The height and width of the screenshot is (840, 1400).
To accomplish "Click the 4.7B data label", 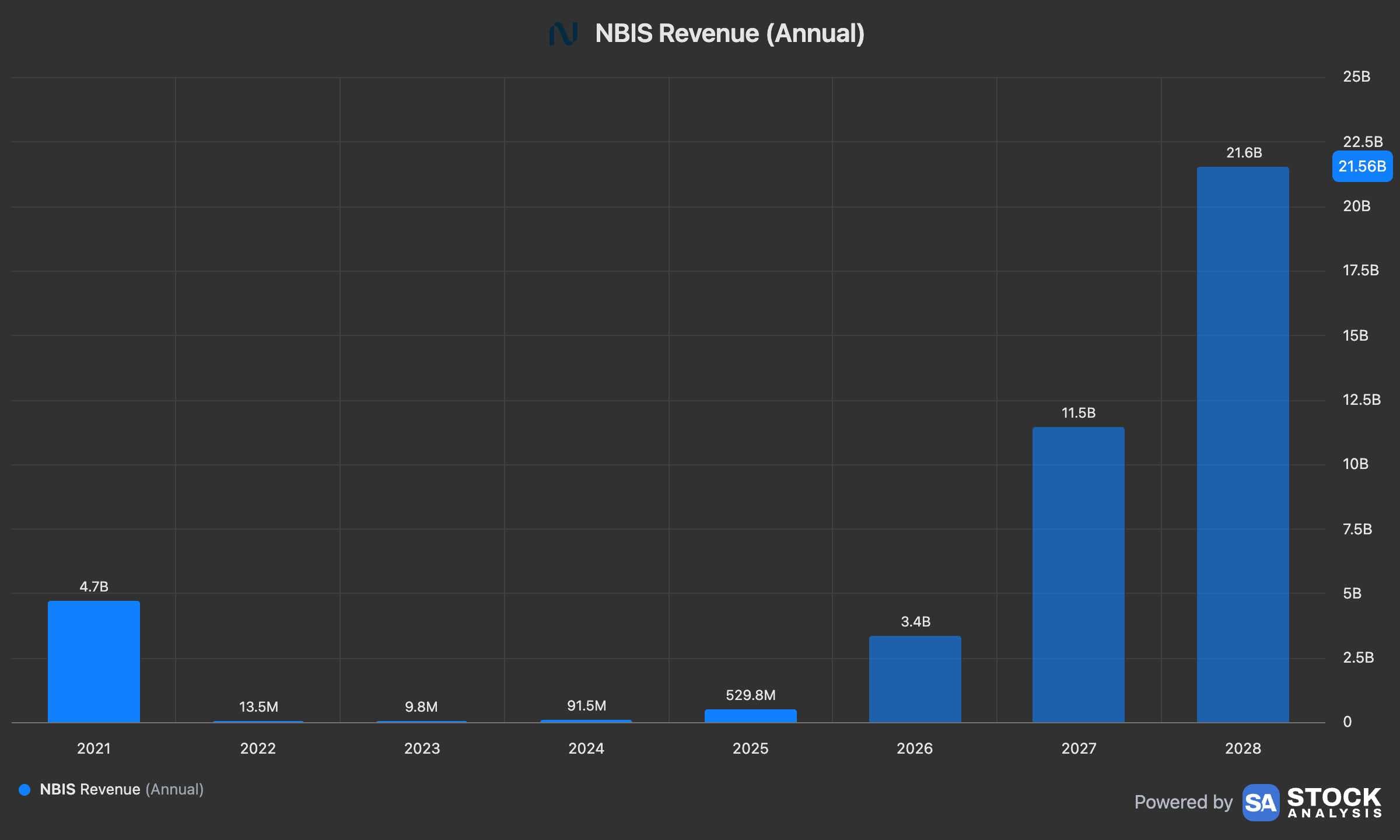I will pos(94,586).
